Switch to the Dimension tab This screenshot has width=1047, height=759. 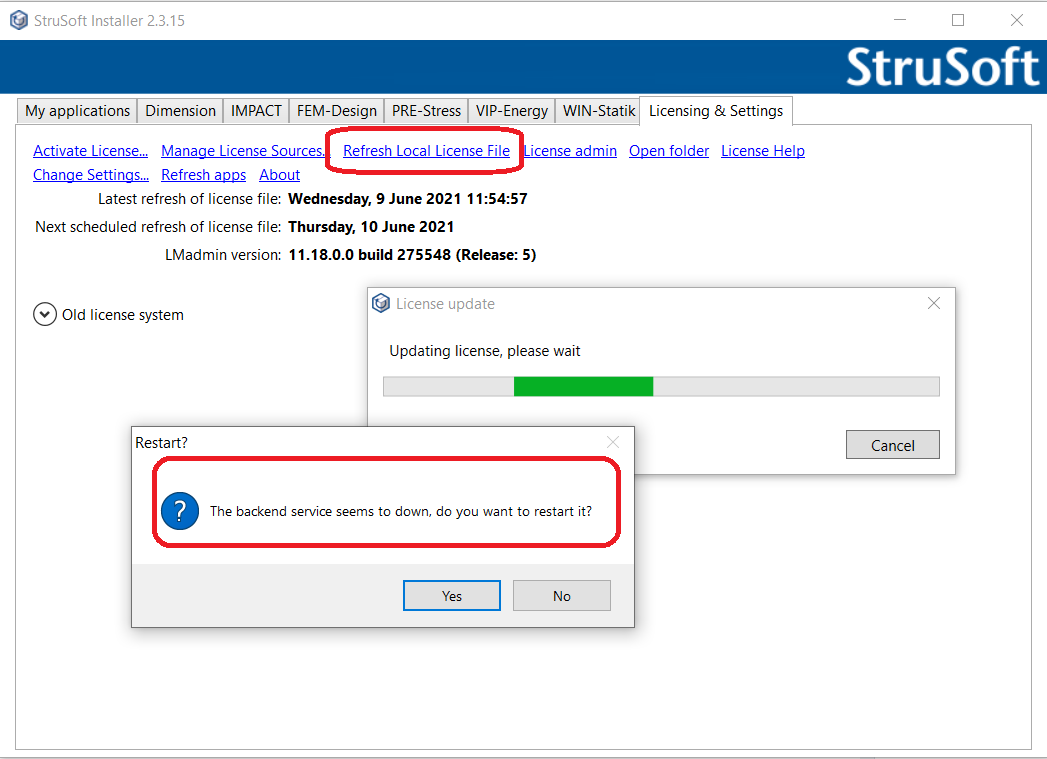coord(180,111)
